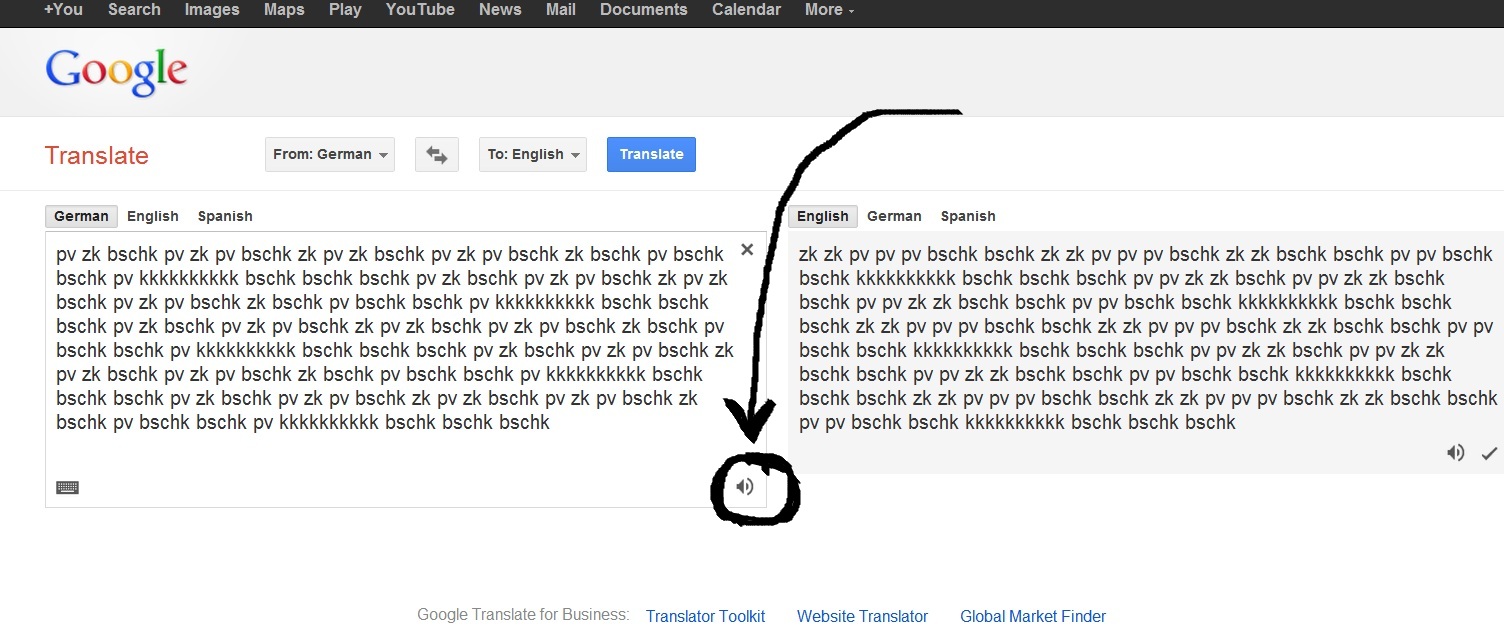This screenshot has width=1504, height=641.
Task: Expand the More menu in top bar
Action: point(829,10)
